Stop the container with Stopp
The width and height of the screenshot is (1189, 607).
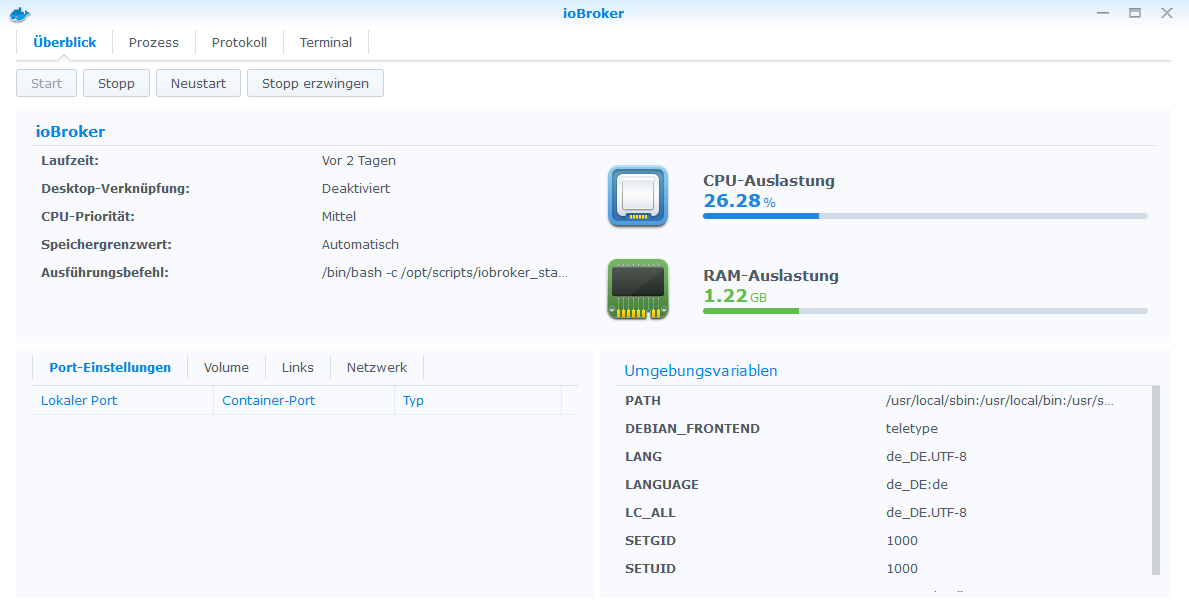pyautogui.click(x=116, y=83)
